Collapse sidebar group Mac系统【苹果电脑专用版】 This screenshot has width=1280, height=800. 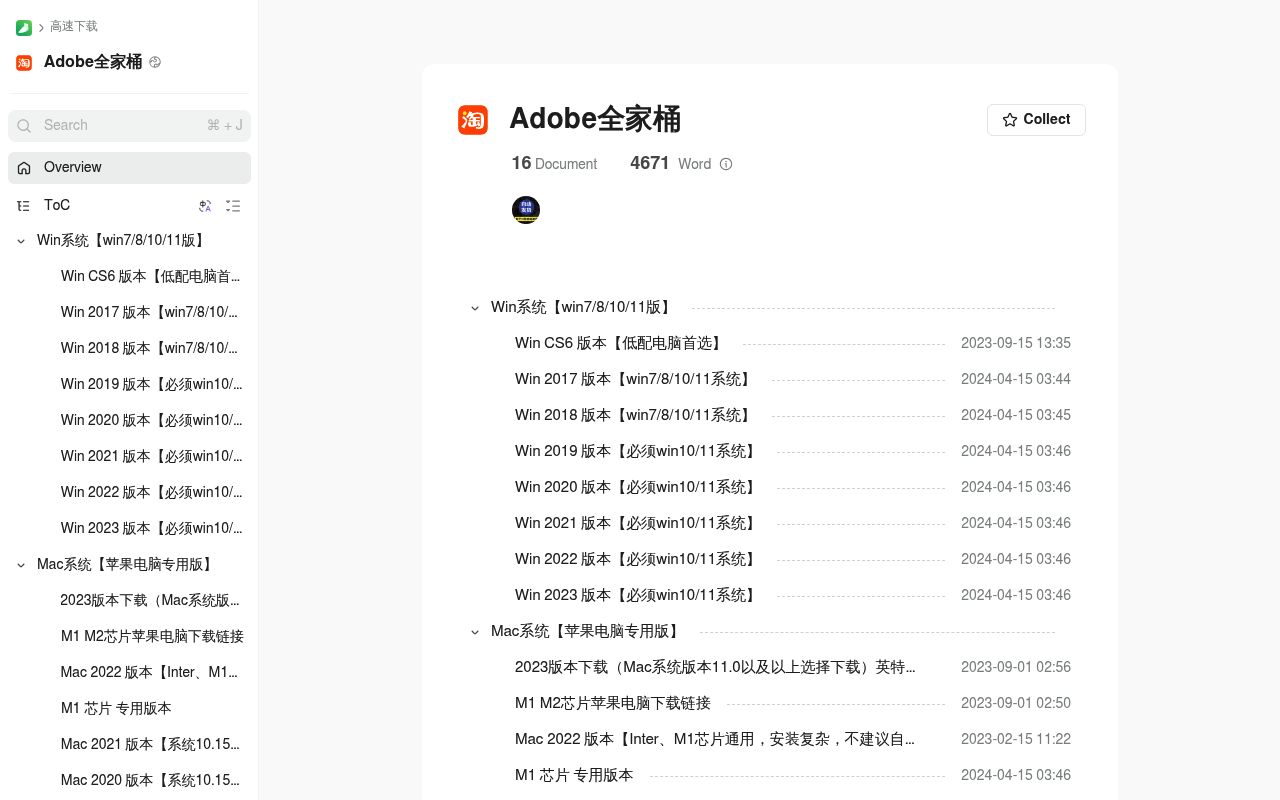click(21, 565)
